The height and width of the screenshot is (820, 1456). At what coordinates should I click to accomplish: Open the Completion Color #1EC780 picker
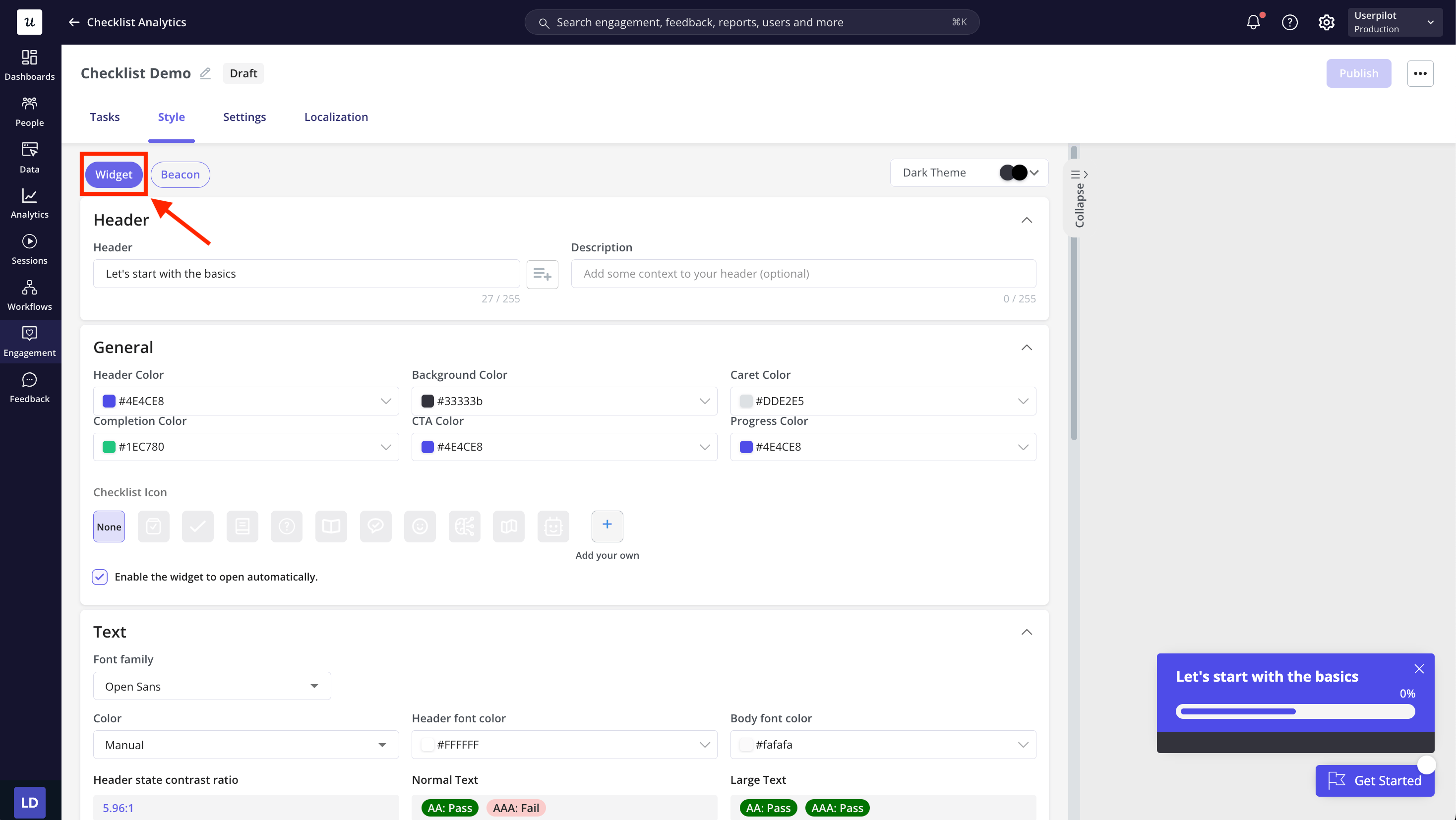[246, 447]
